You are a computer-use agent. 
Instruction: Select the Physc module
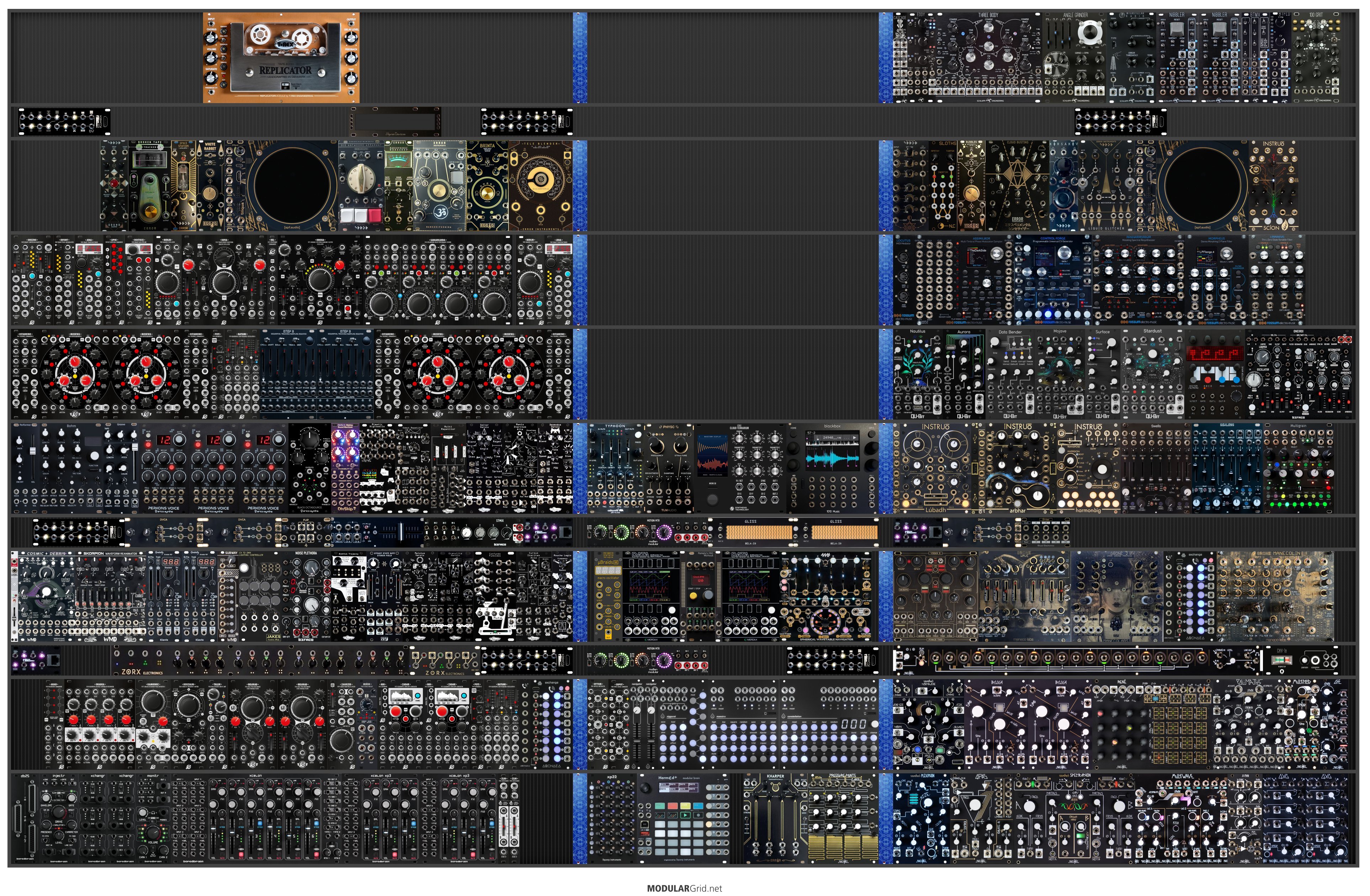click(x=669, y=468)
